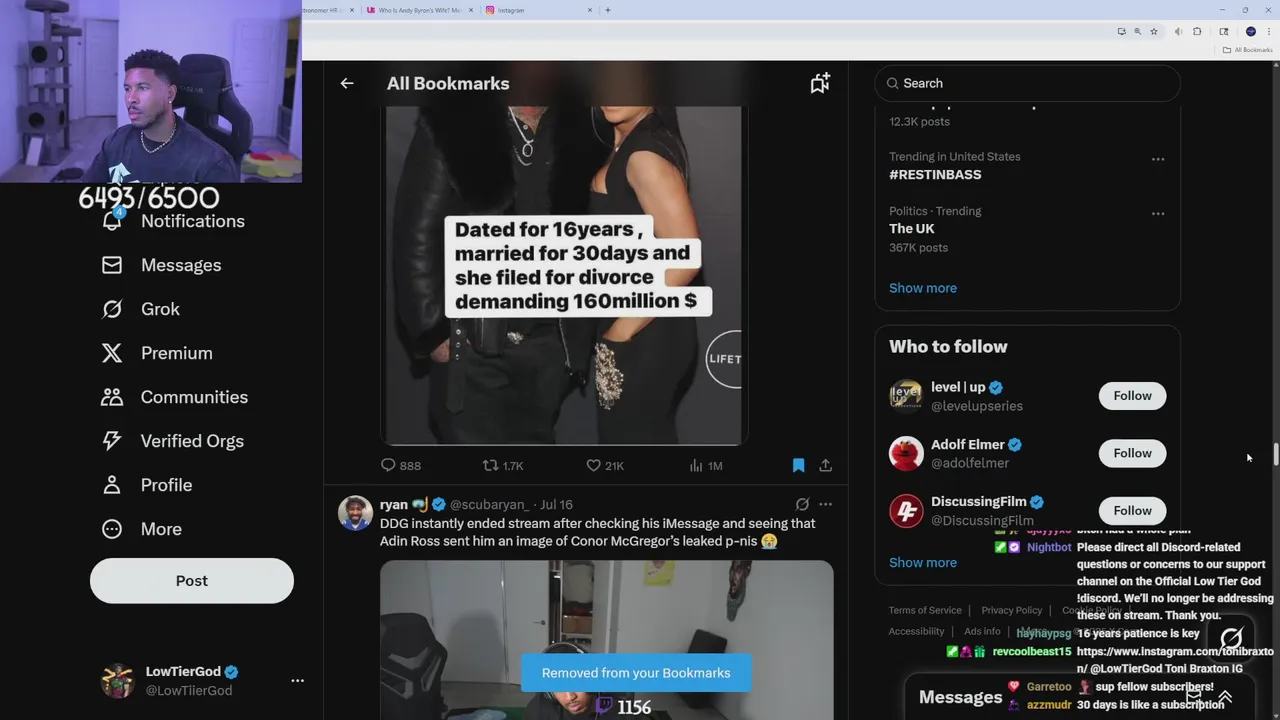Click the white Post button

192,581
